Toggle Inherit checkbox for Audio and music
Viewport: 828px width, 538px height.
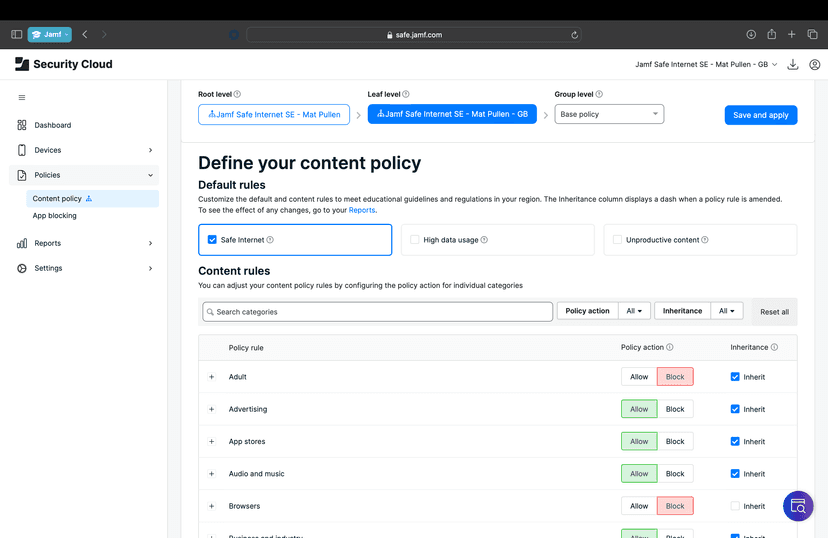pyautogui.click(x=735, y=474)
